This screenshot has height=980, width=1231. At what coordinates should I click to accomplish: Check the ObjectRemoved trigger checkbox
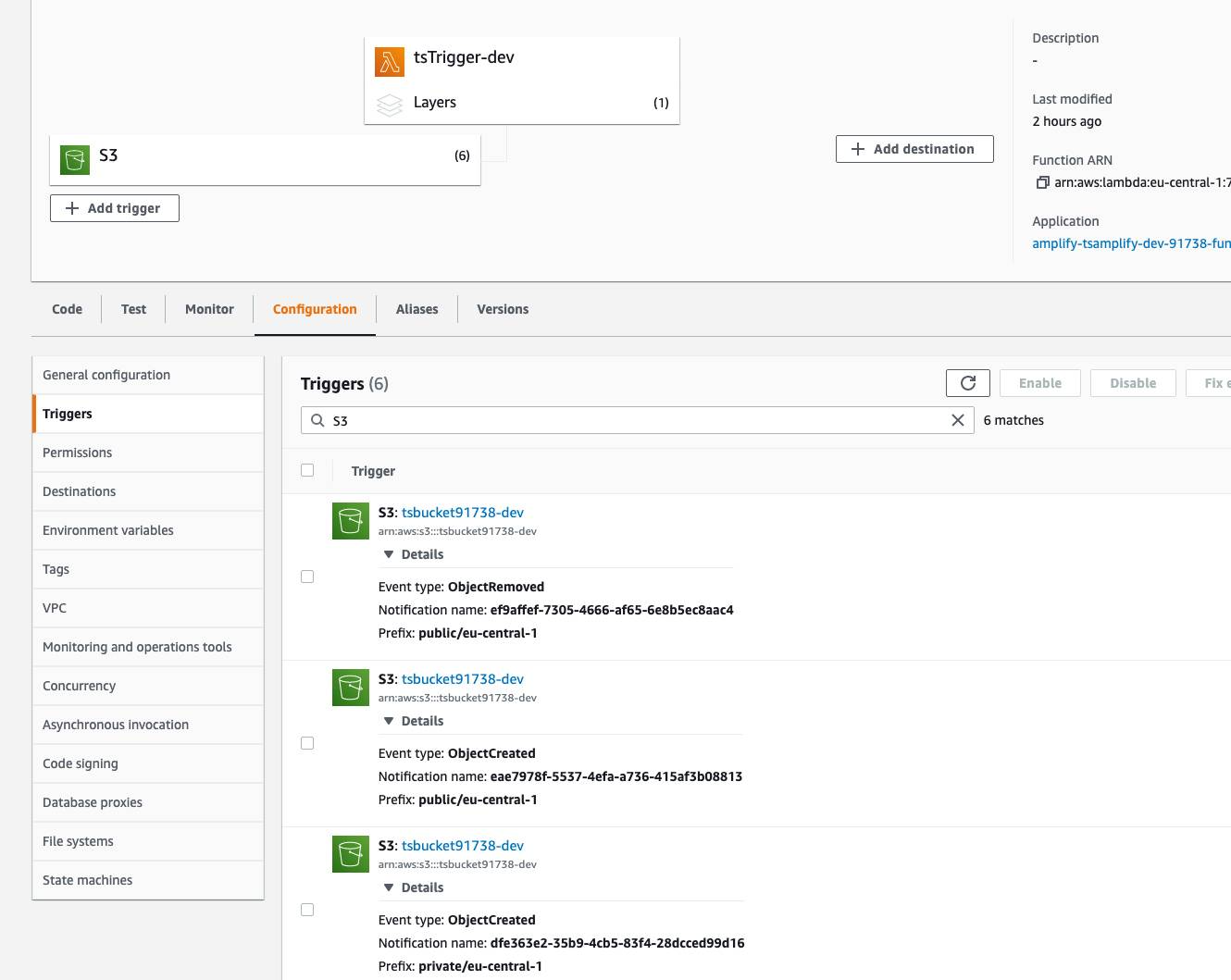click(307, 577)
